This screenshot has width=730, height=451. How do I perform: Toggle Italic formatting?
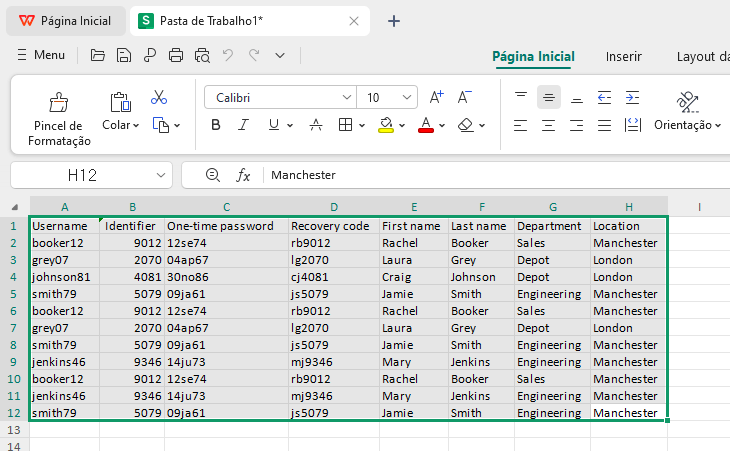[x=245, y=125]
